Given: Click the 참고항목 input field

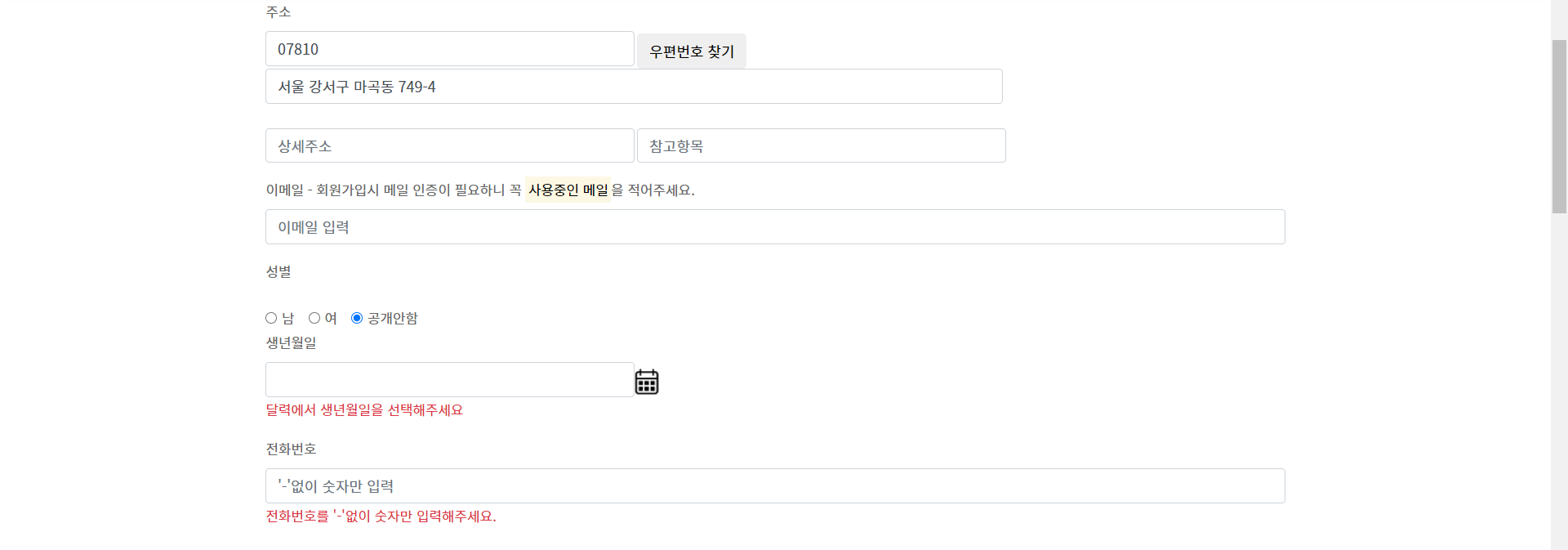Looking at the screenshot, I should coord(820,145).
